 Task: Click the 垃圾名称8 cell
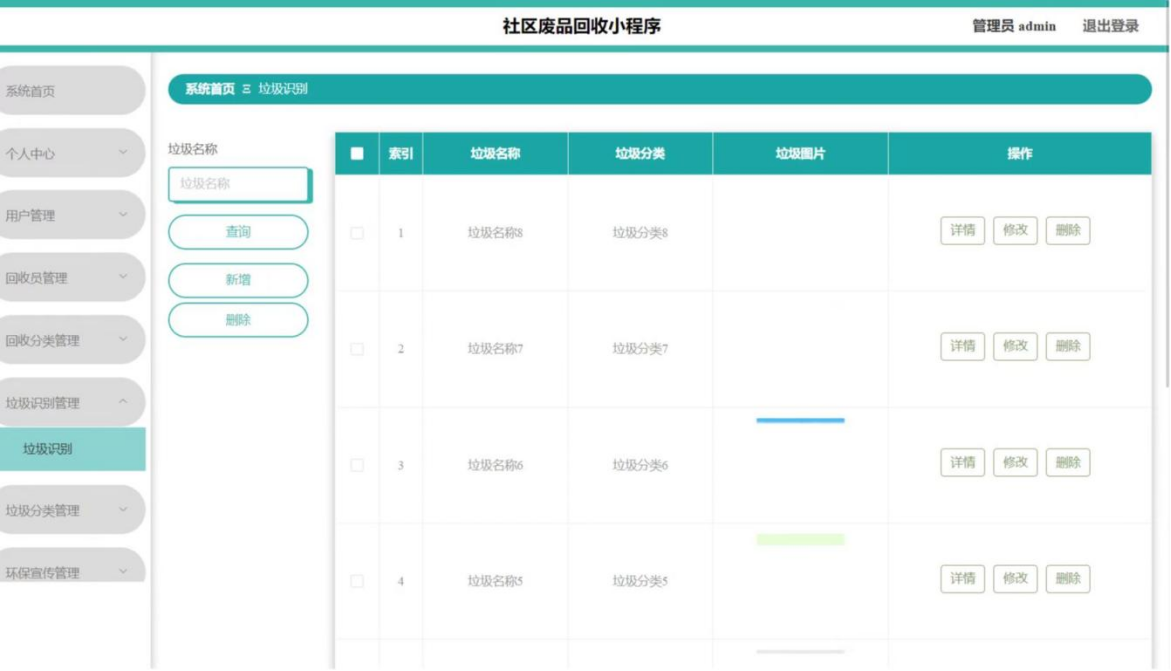click(x=495, y=232)
